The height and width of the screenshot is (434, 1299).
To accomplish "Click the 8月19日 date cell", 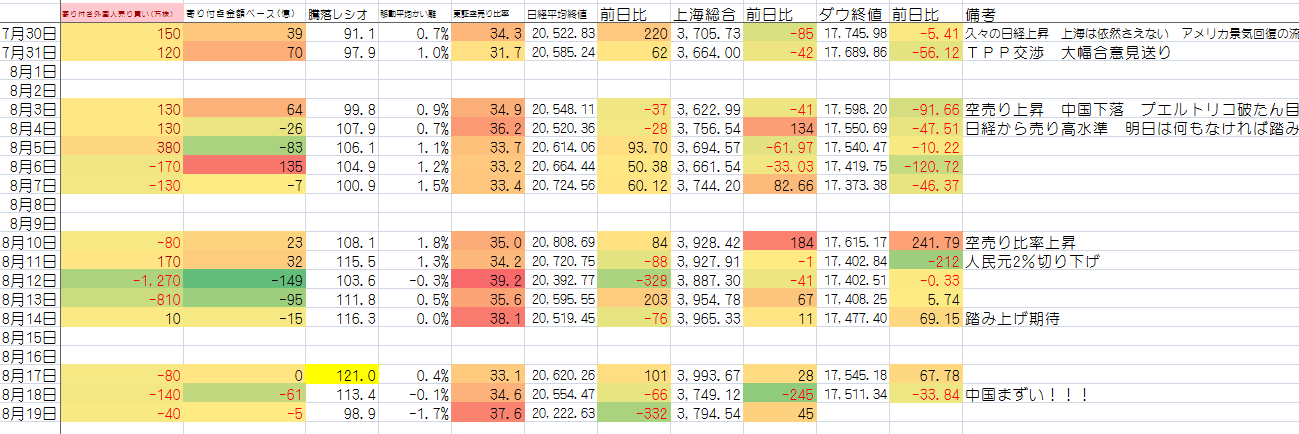I will tap(30, 413).
